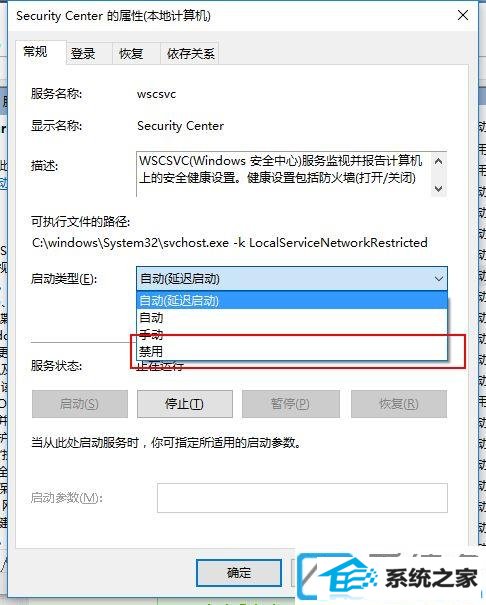Click the greyed-out 暂停(P) button
Image resolution: width=486 pixels, height=605 pixels.
(x=291, y=404)
